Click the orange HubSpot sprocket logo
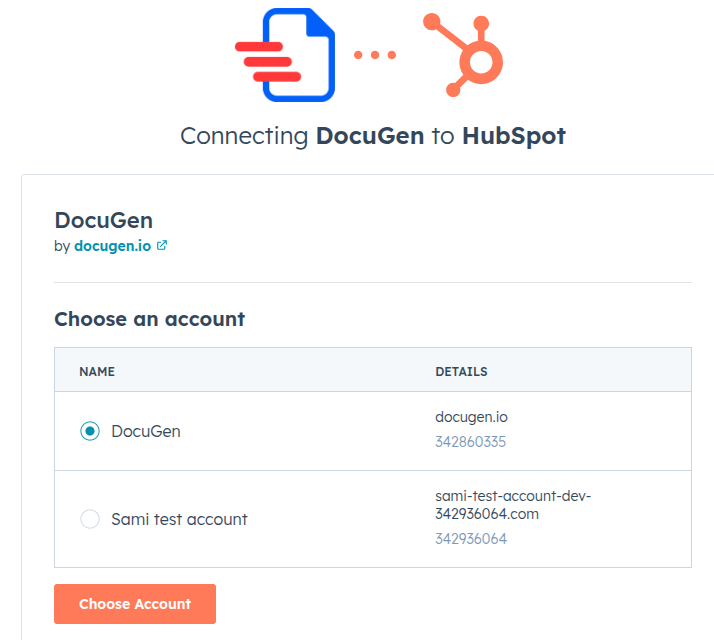The image size is (714, 640). [463, 55]
